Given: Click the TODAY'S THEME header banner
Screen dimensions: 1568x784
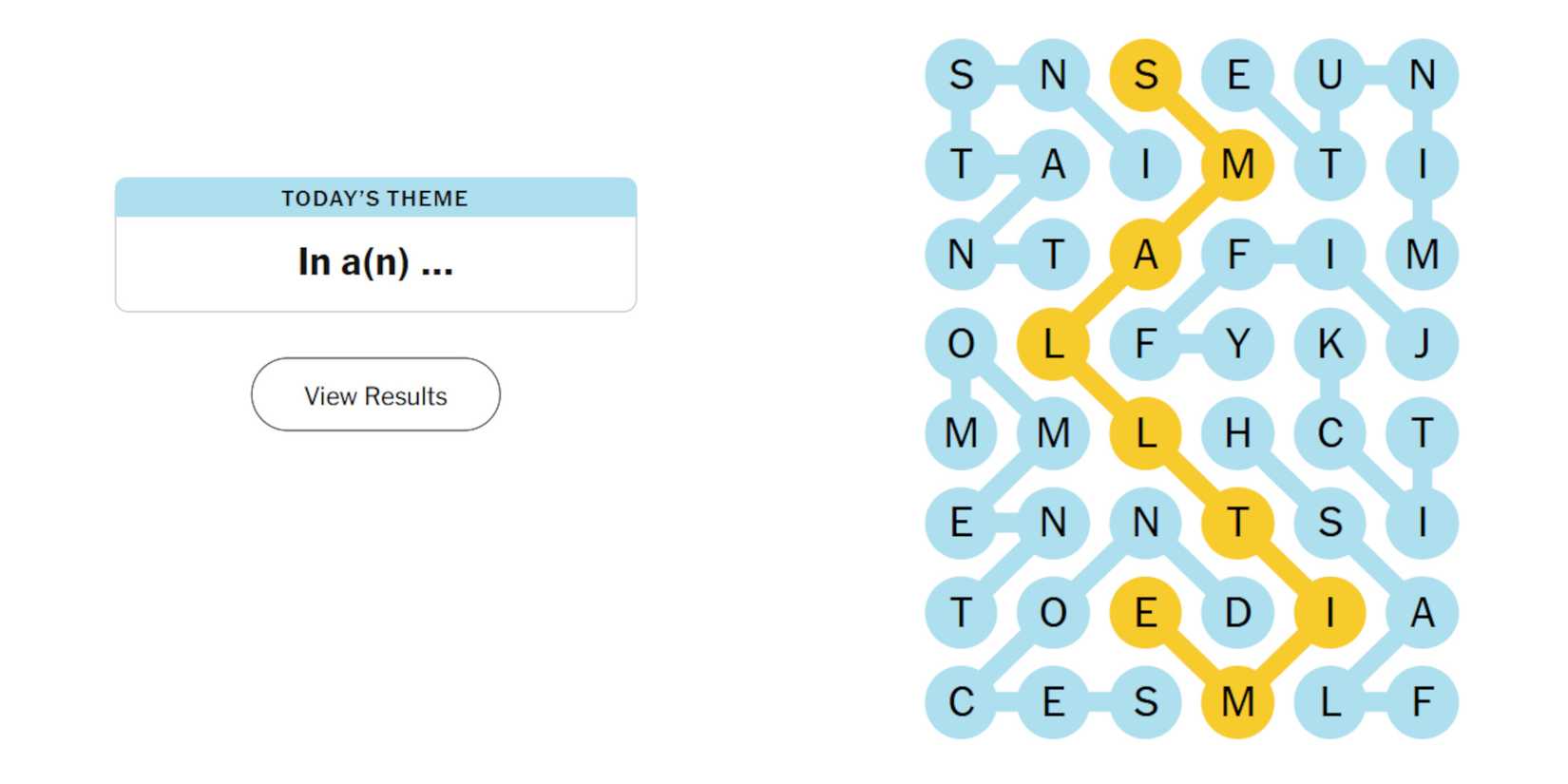Looking at the screenshot, I should tap(374, 199).
